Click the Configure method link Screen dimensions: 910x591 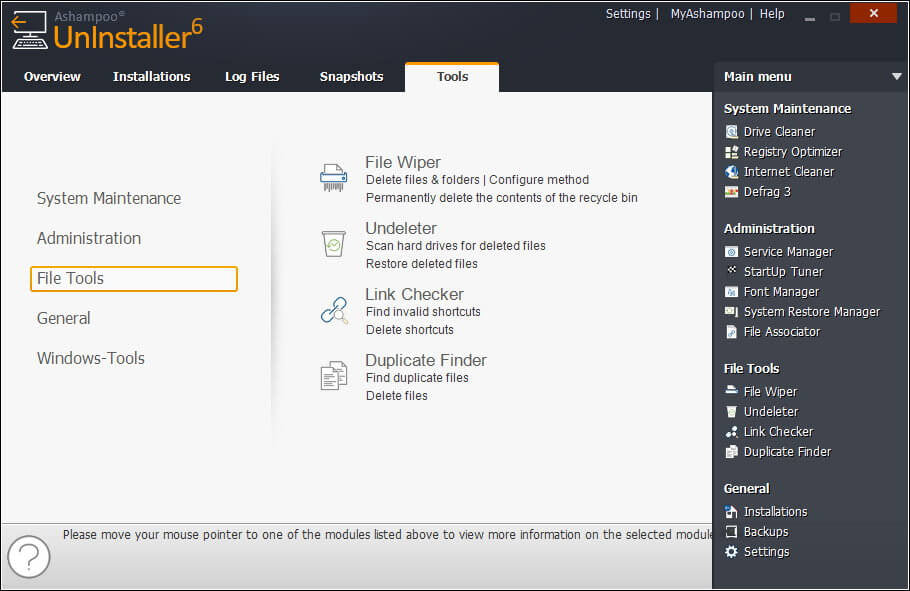click(539, 180)
